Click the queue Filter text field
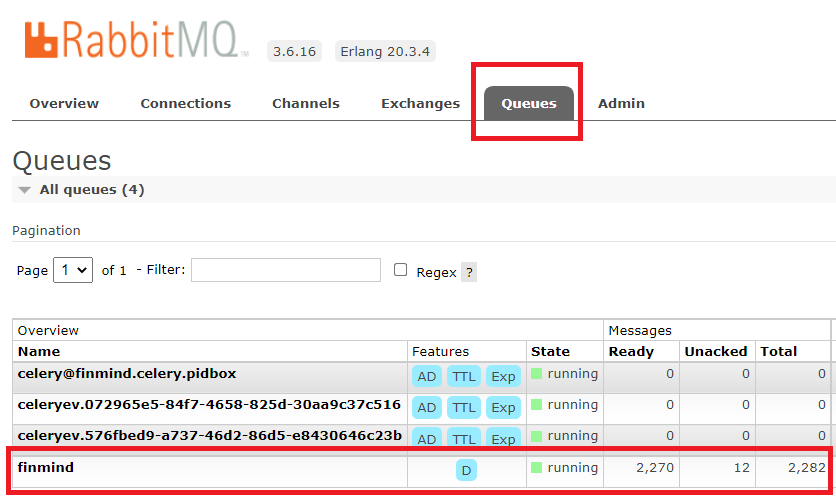This screenshot has height=503, width=836. [x=286, y=270]
